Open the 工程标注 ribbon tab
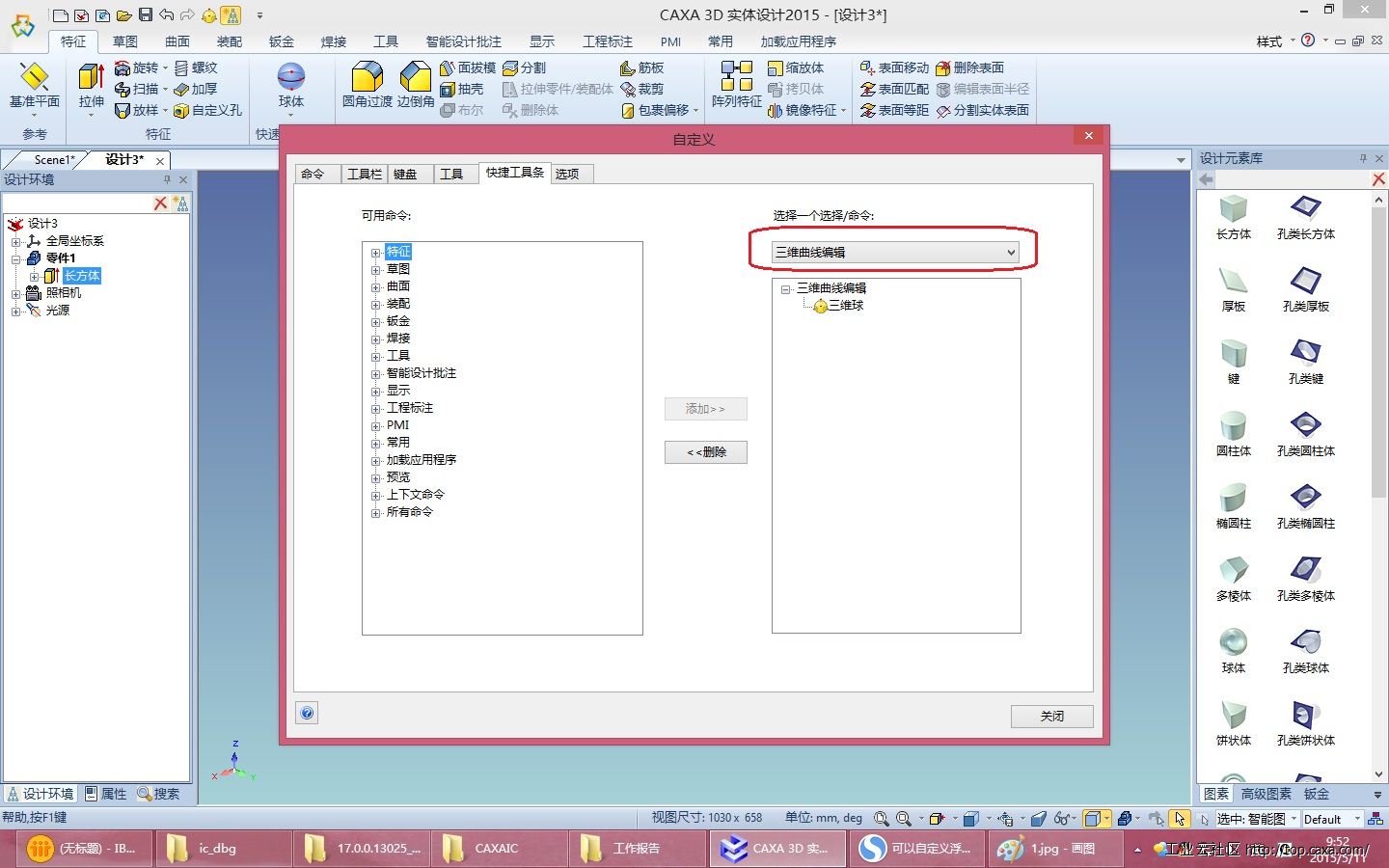1389x868 pixels. pos(608,41)
